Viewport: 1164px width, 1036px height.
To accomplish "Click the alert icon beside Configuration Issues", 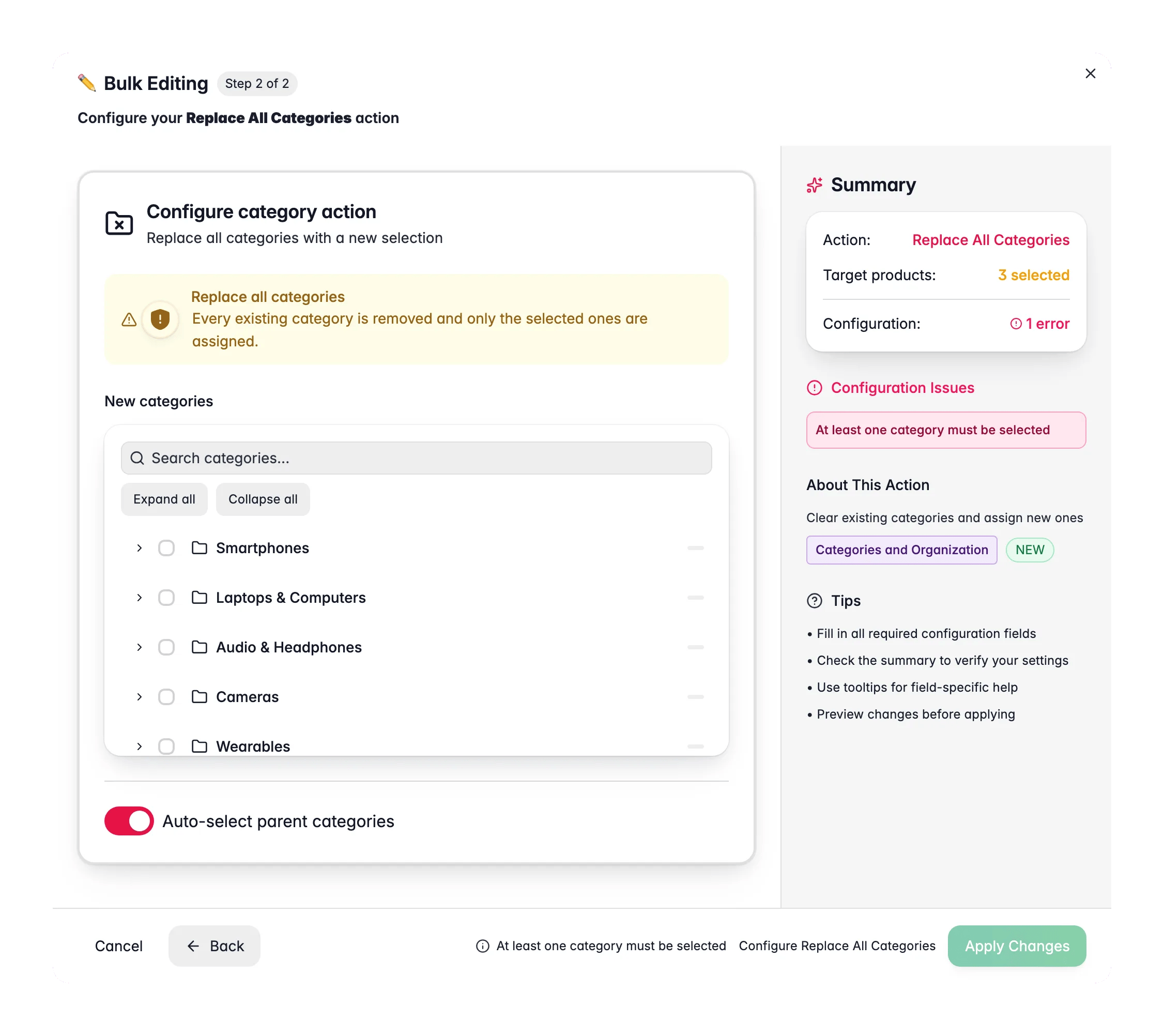I will point(815,388).
